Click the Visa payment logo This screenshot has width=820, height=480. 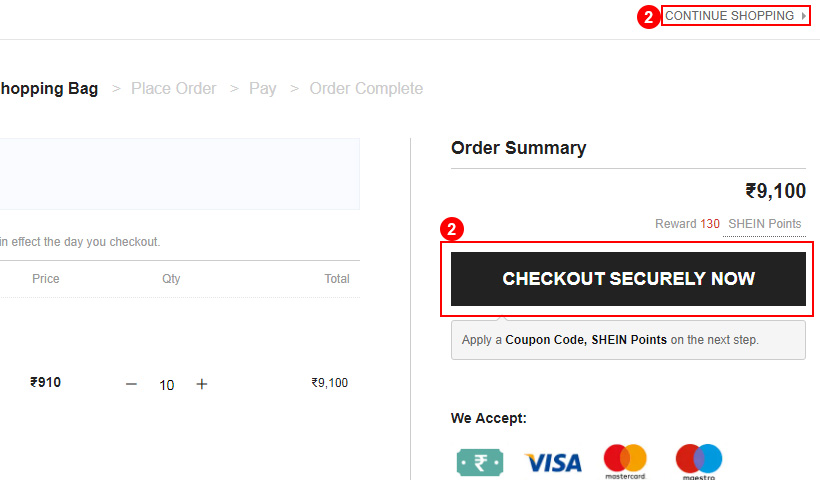[x=553, y=463]
